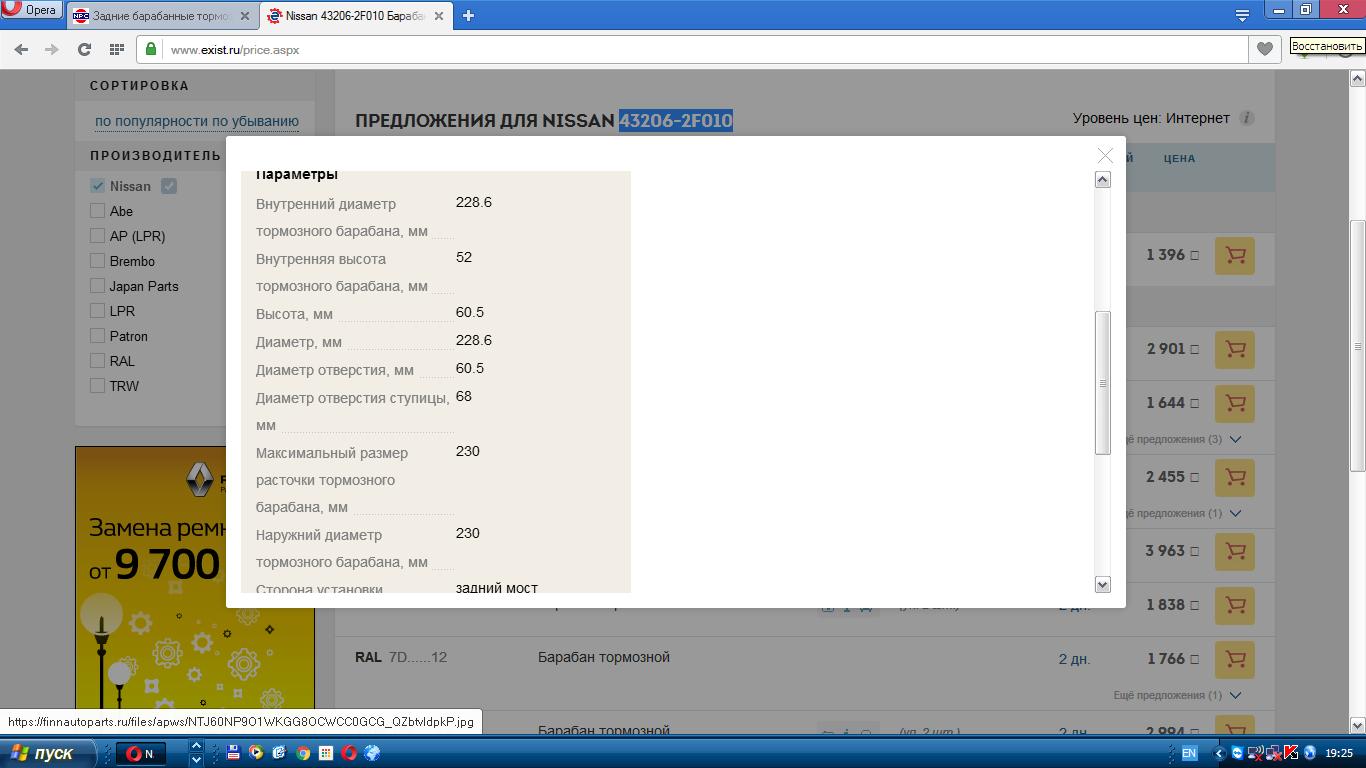Screen dimensions: 1366x768
Task: Click the main page scrollbar thumb
Action: [x=1358, y=346]
